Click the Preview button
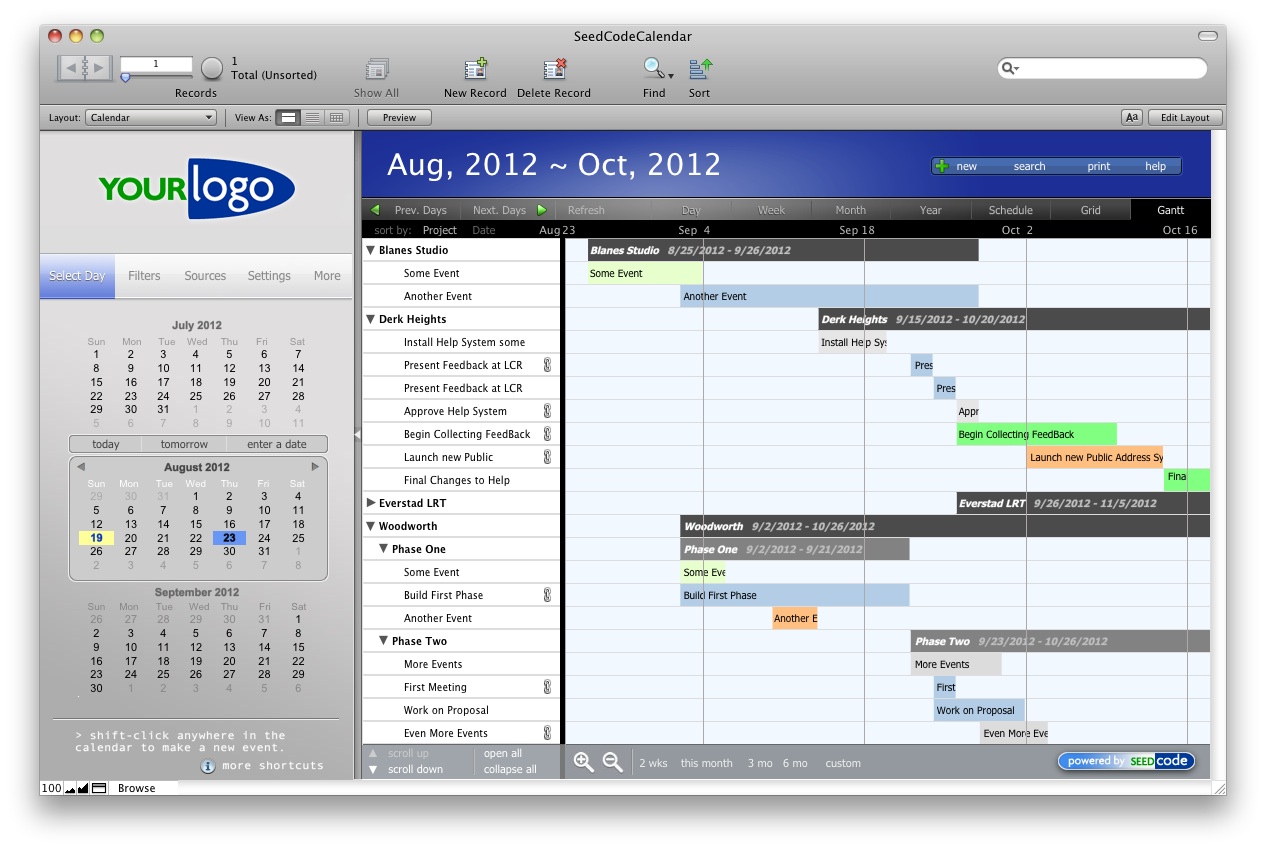Screen dimensions: 1266x850 point(399,117)
